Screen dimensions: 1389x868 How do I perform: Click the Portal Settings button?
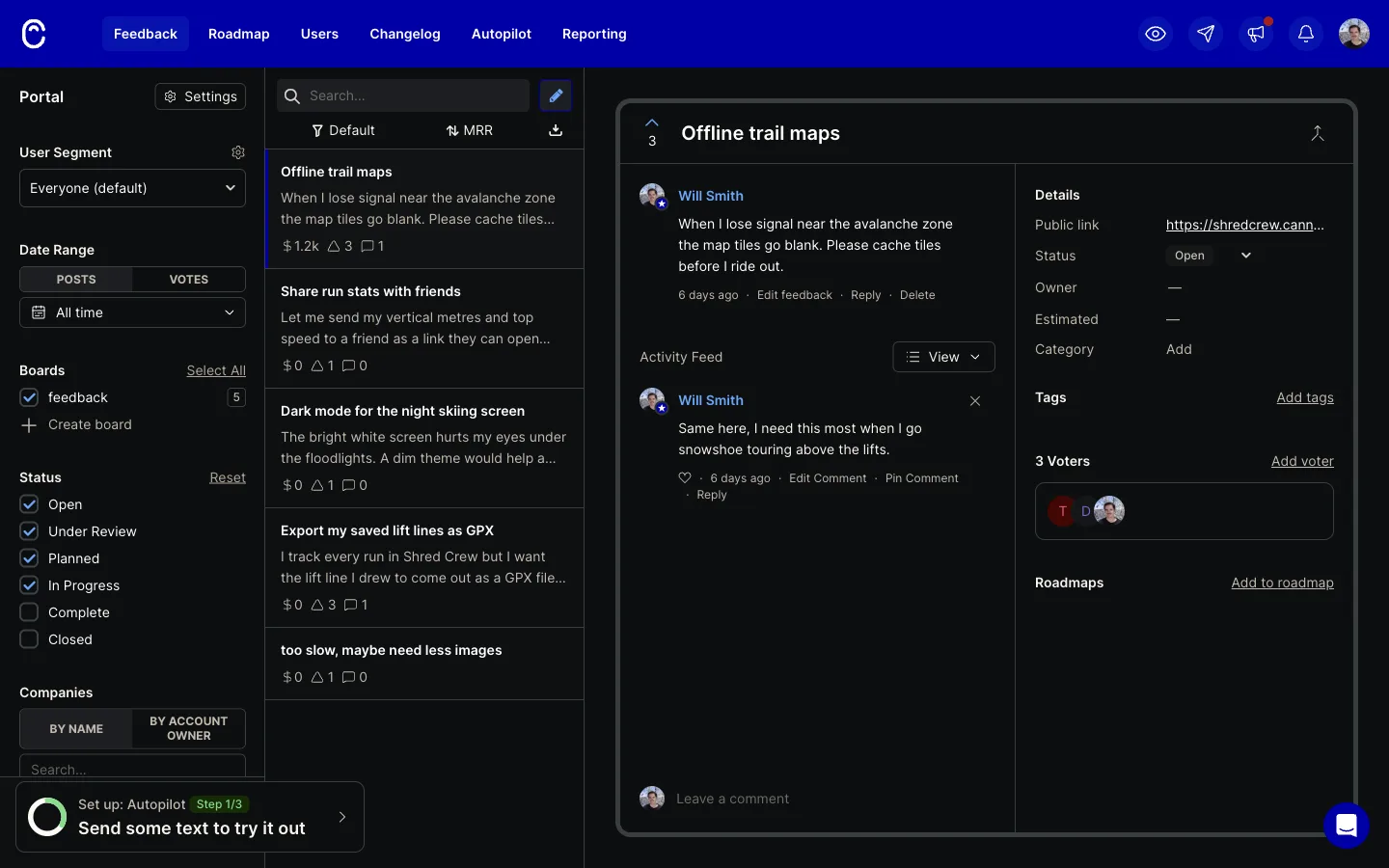(201, 96)
